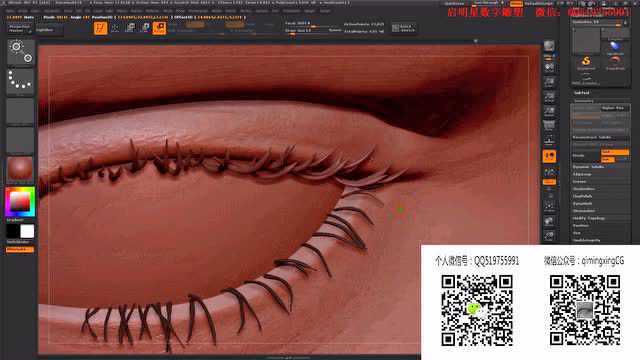Click the Higher Res button
This screenshot has height=360, width=640.
tap(614, 108)
